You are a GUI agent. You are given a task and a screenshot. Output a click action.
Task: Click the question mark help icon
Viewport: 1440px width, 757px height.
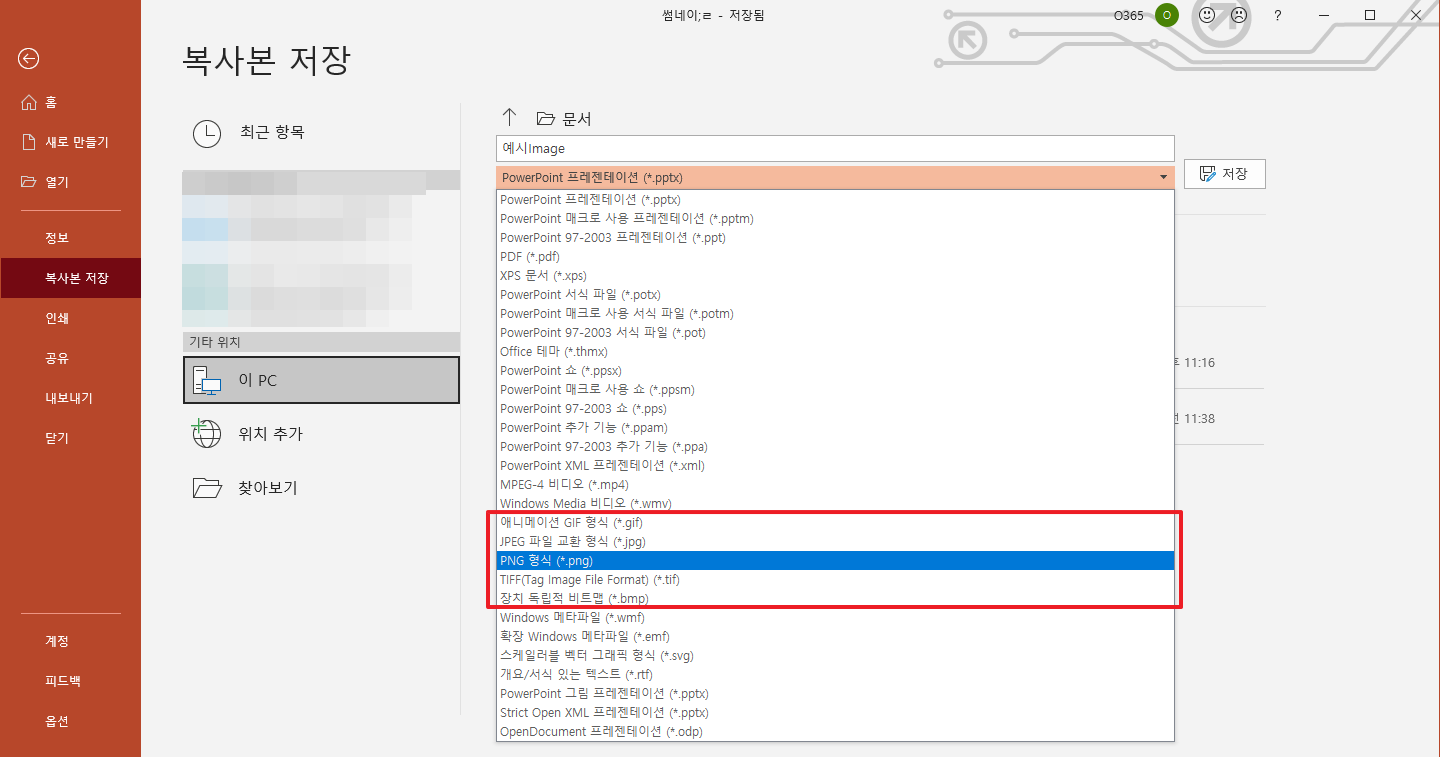tap(1277, 15)
